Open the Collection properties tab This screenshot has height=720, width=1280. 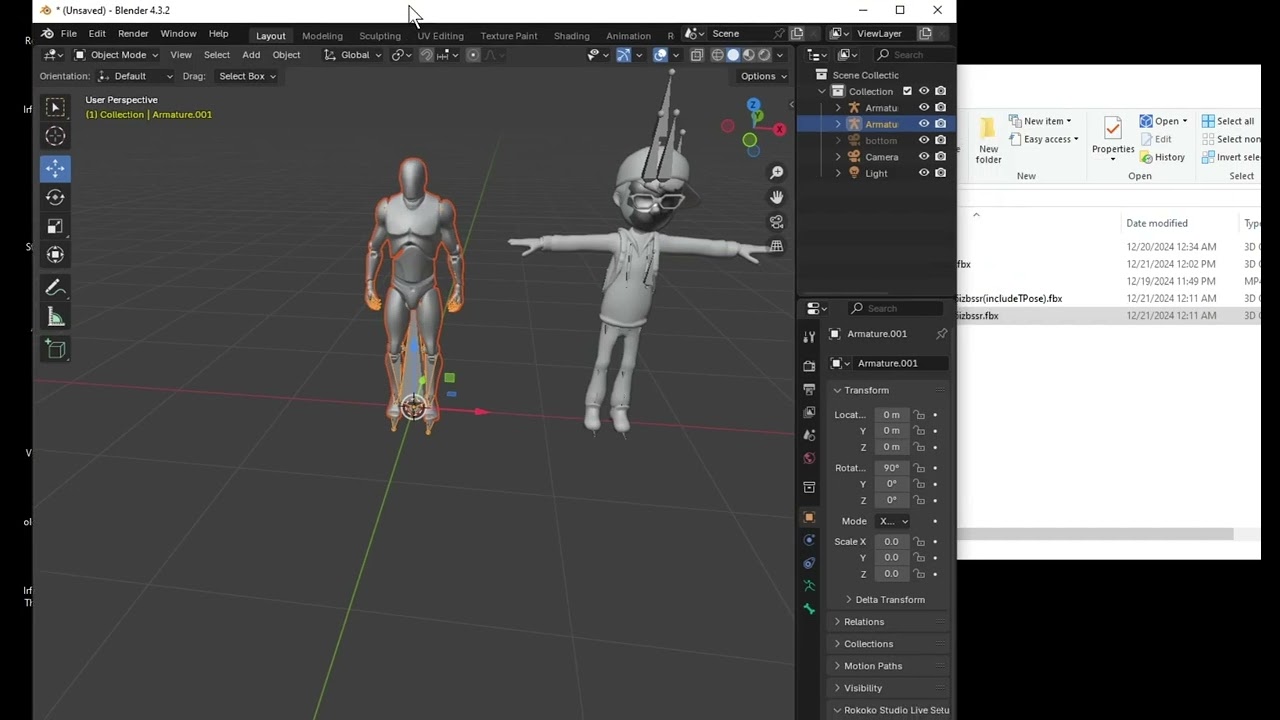tap(809, 487)
